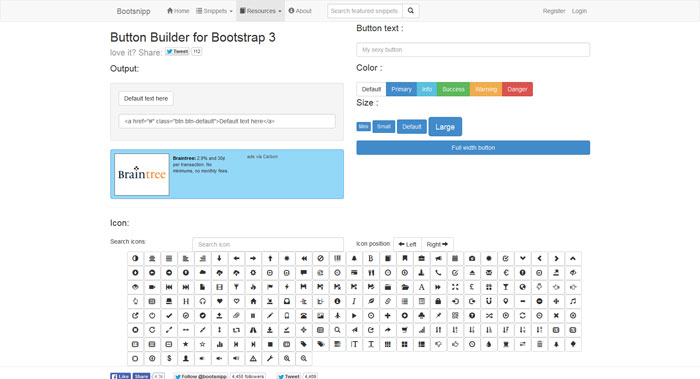Choose the Default button size
Viewport: 700px width, 379px height.
pos(412,127)
